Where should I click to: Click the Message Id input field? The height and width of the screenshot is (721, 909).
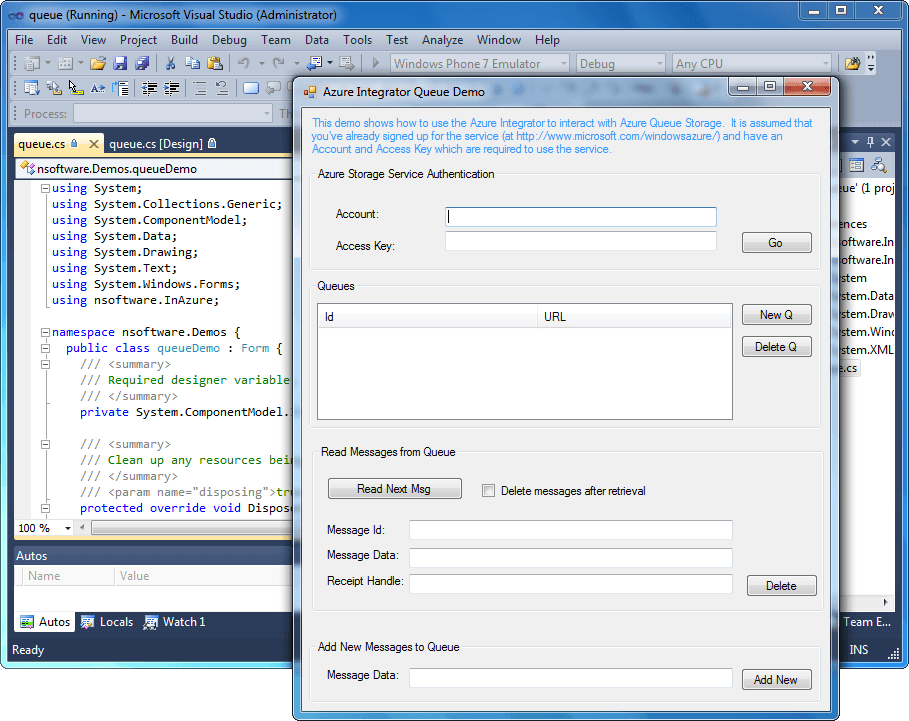coord(570,530)
